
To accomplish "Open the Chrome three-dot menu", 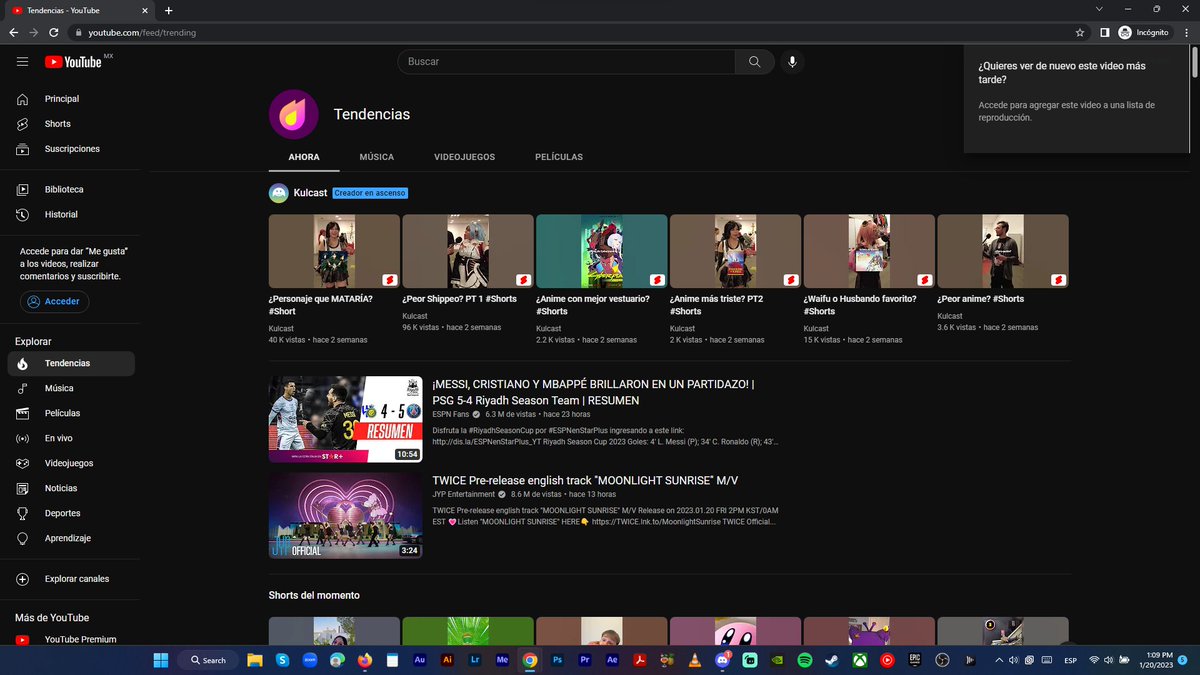I will tap(1186, 32).
